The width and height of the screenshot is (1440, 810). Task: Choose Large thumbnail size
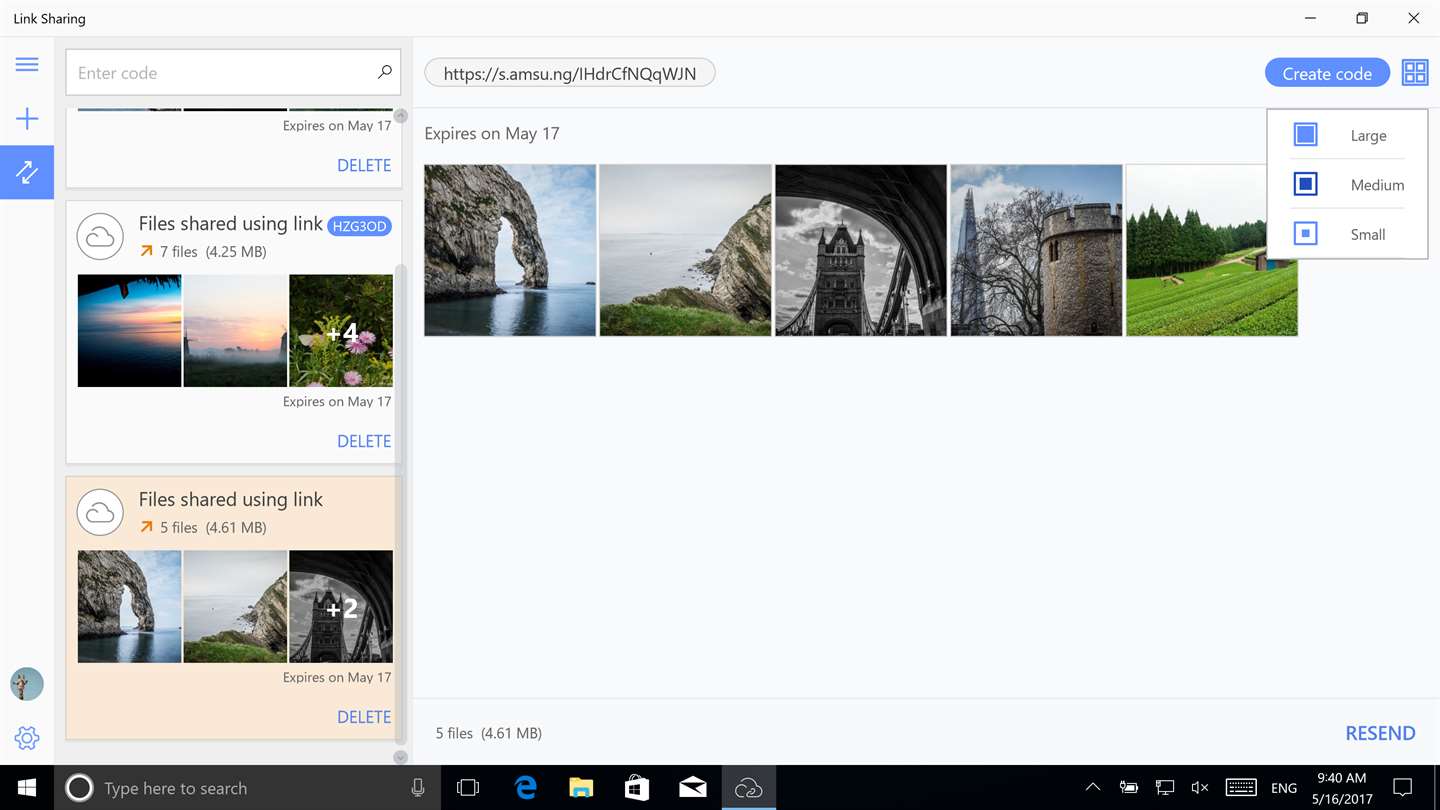tap(1347, 135)
